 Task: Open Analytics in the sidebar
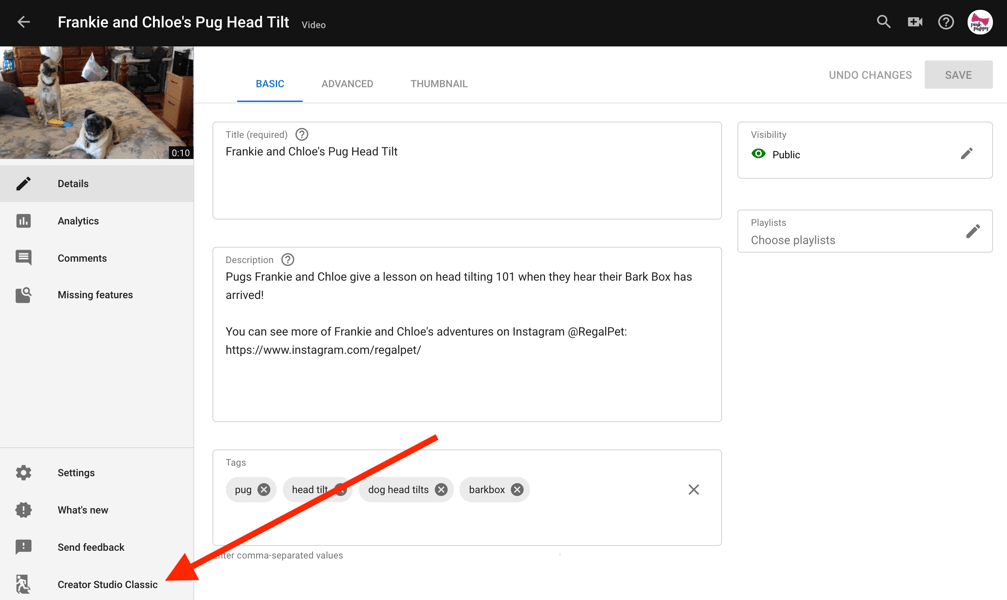(96, 221)
